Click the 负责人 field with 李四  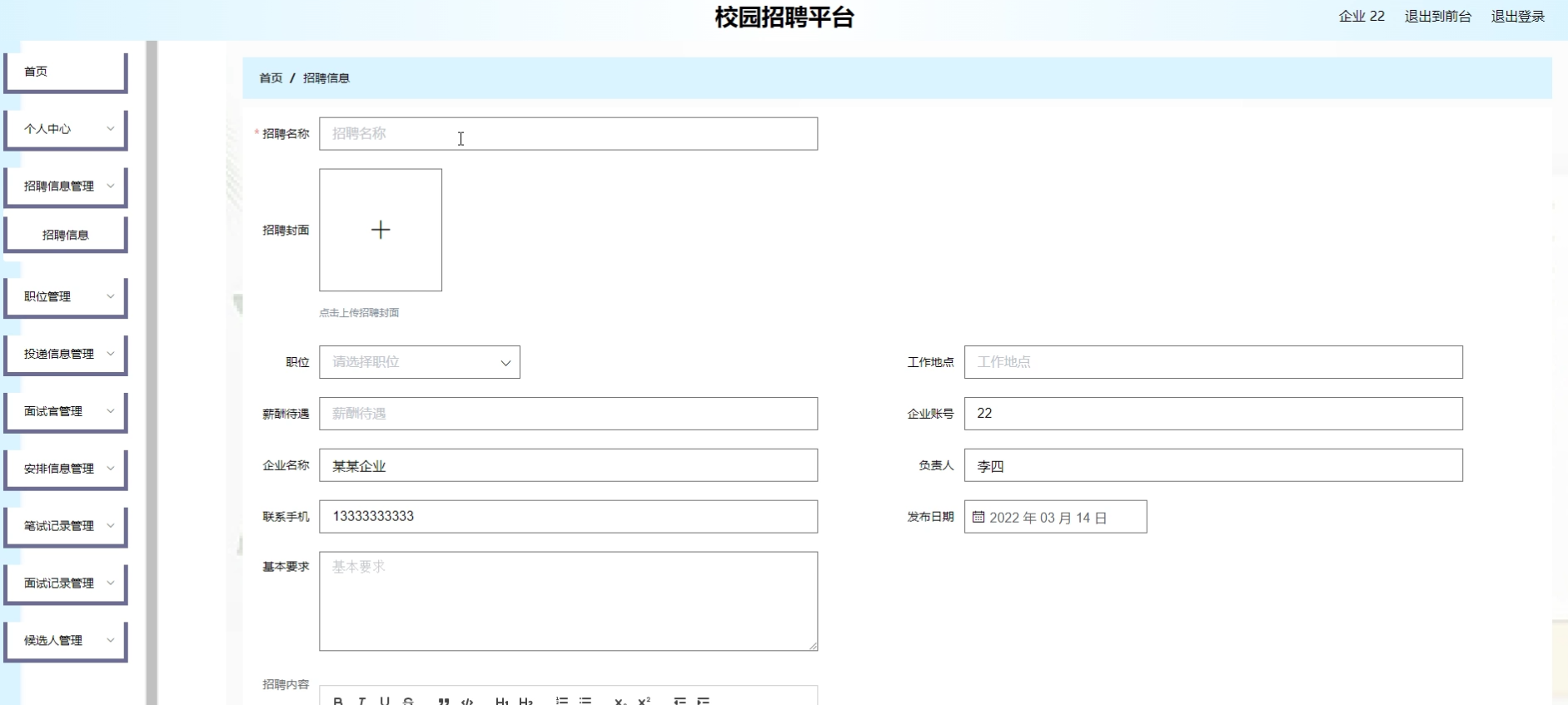1213,465
